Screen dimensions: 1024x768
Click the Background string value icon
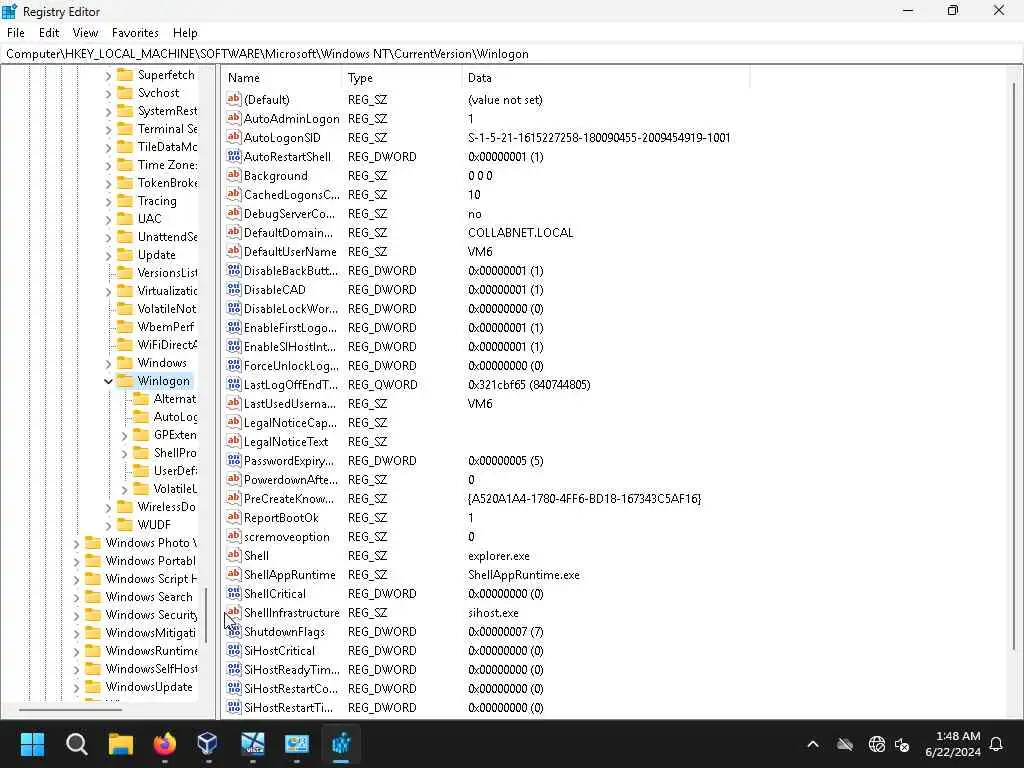click(x=234, y=175)
